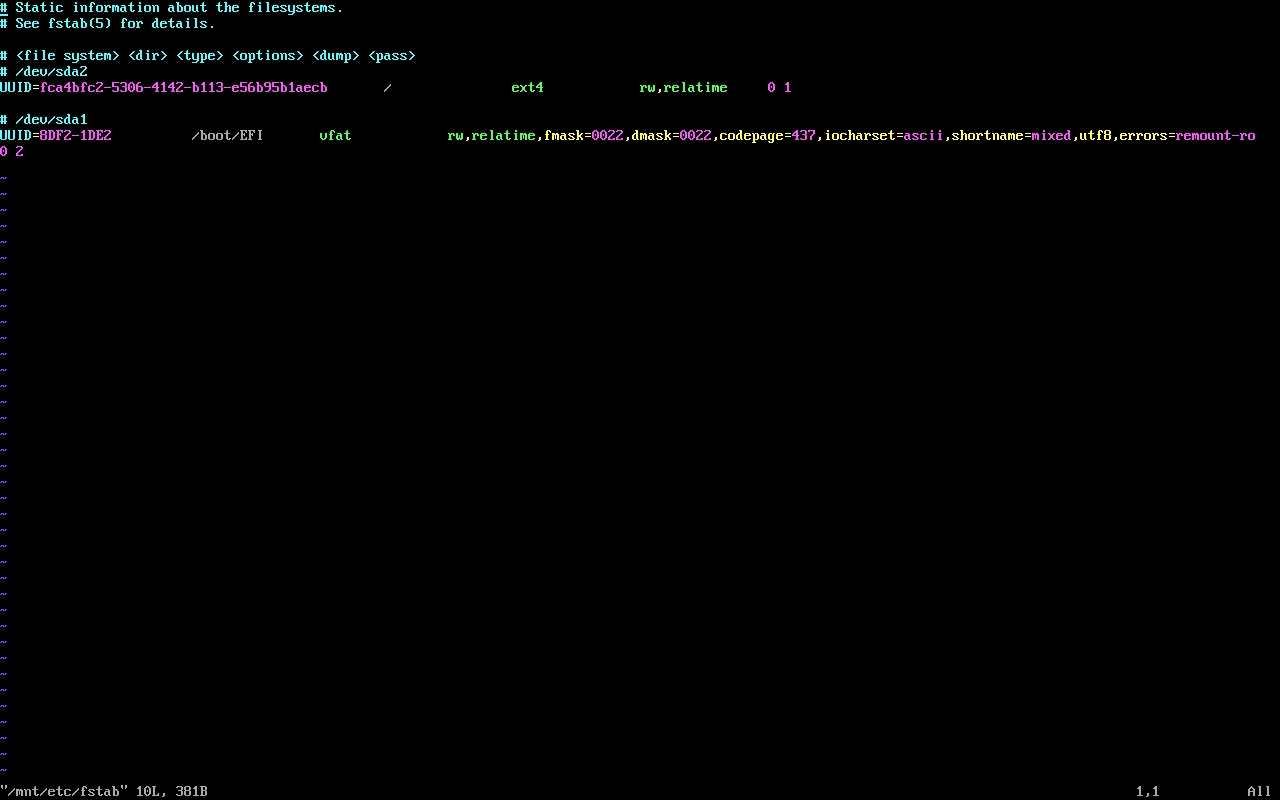Click the "/boot/EFI" mount point
1280x800 pixels.
[x=228, y=136]
